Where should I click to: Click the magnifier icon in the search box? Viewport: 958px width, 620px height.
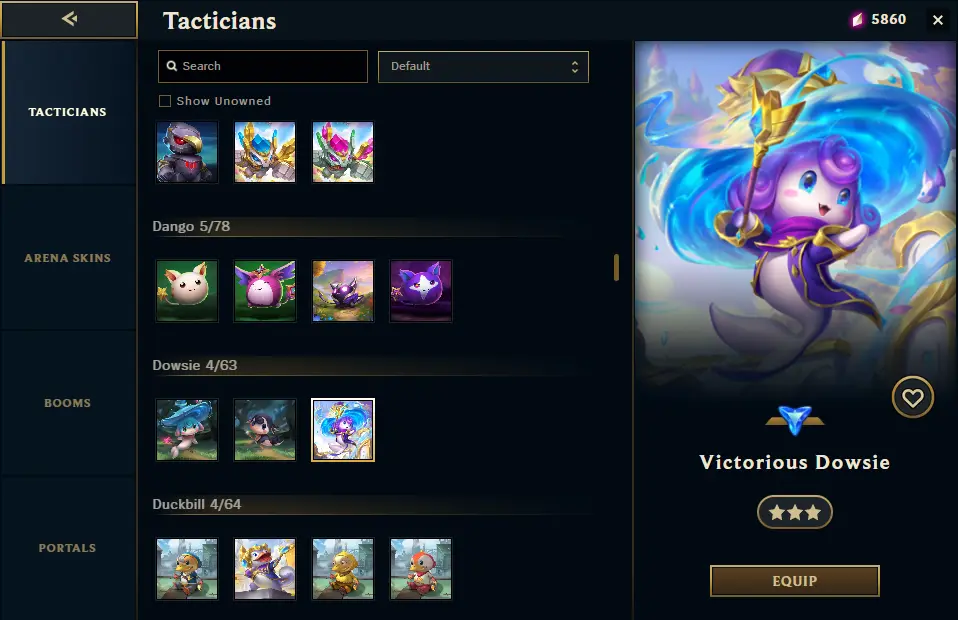click(x=172, y=66)
